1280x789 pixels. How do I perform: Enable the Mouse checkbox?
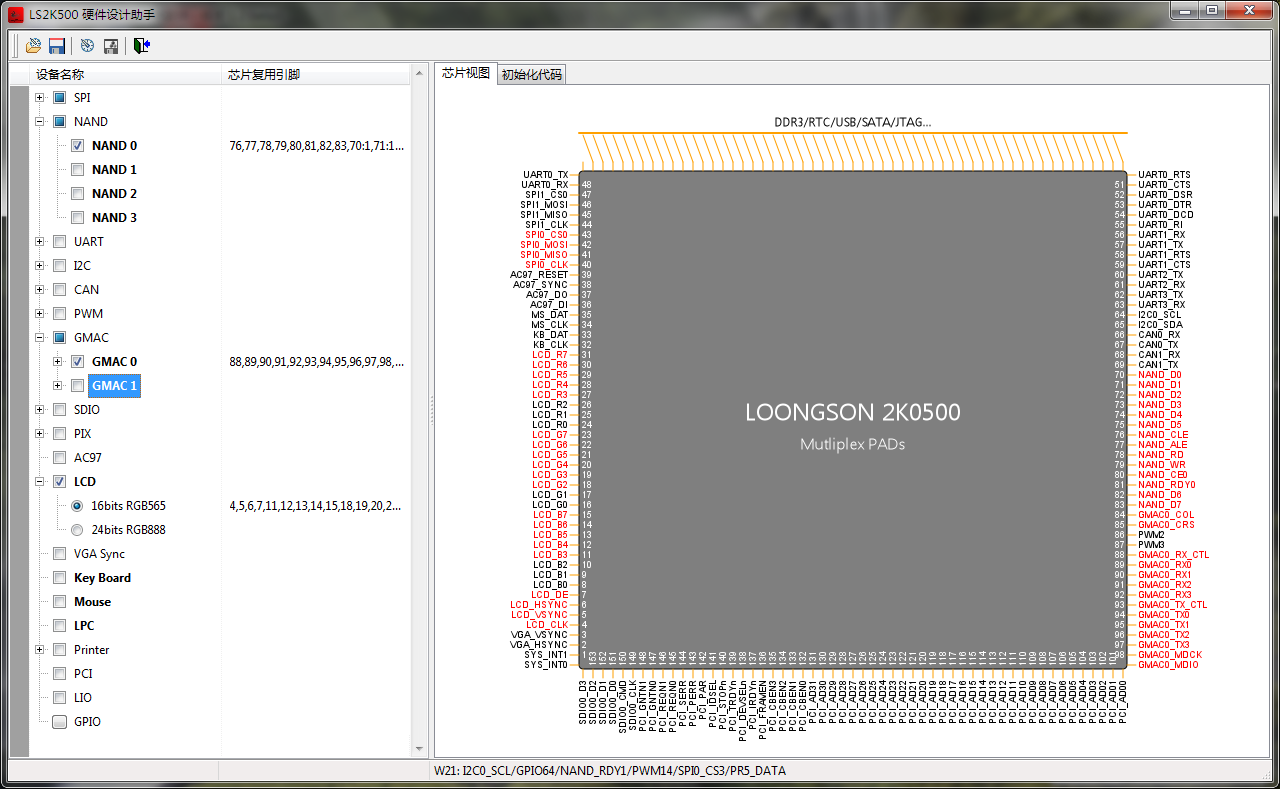[x=59, y=602]
